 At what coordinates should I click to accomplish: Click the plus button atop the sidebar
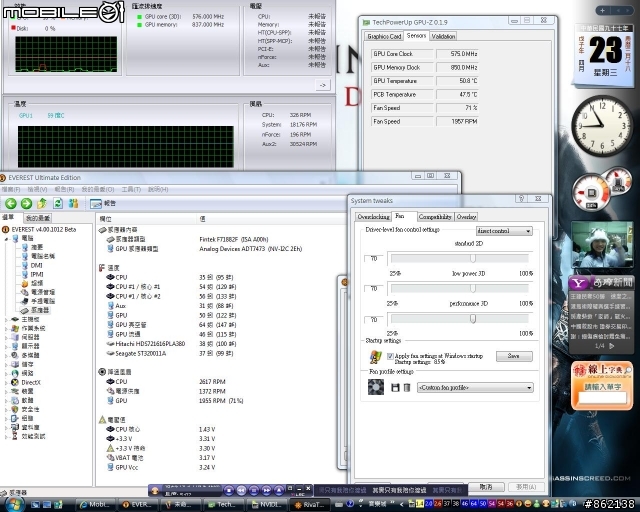[x=602, y=11]
